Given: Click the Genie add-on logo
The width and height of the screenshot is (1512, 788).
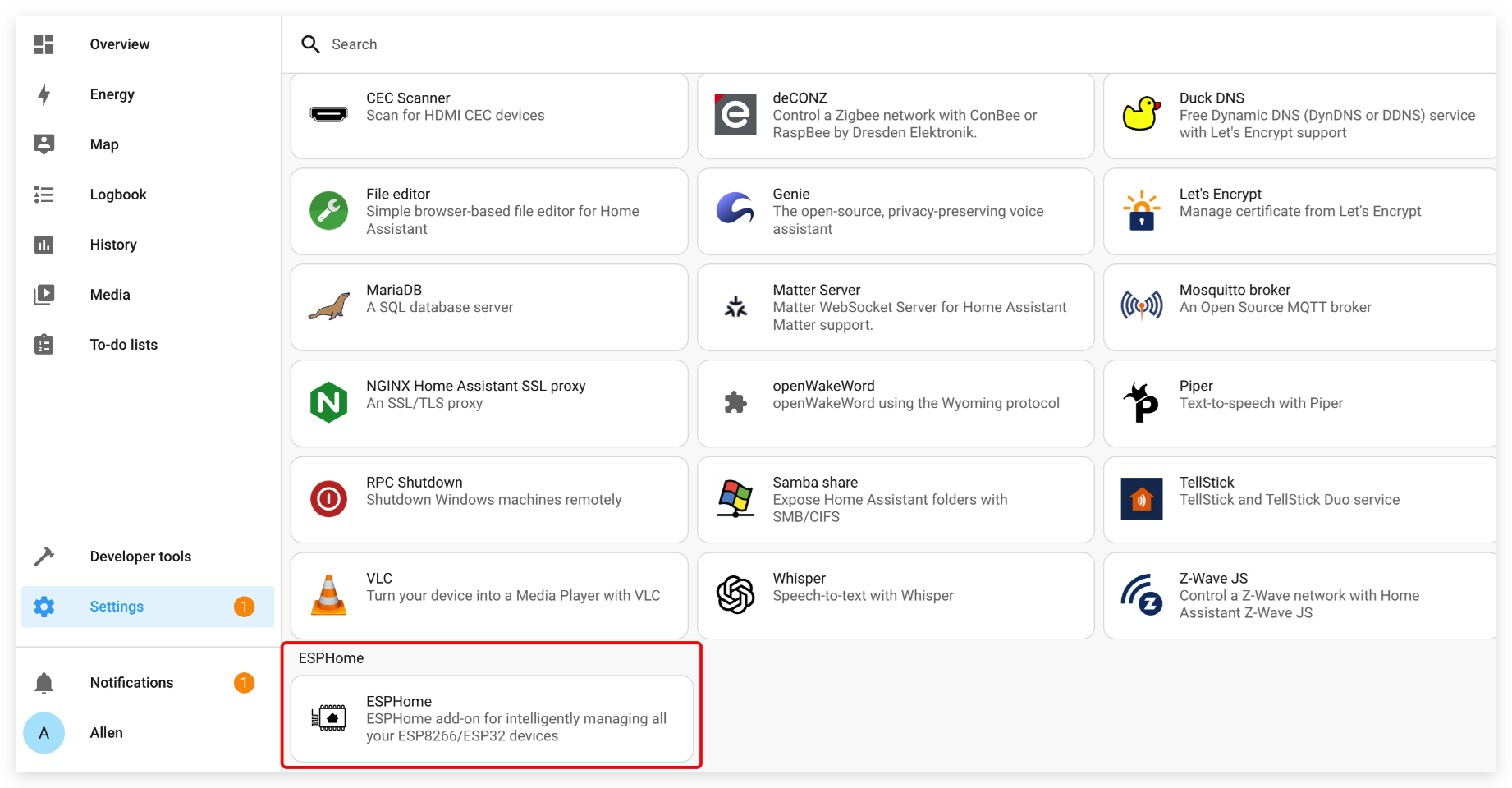Looking at the screenshot, I should click(735, 208).
